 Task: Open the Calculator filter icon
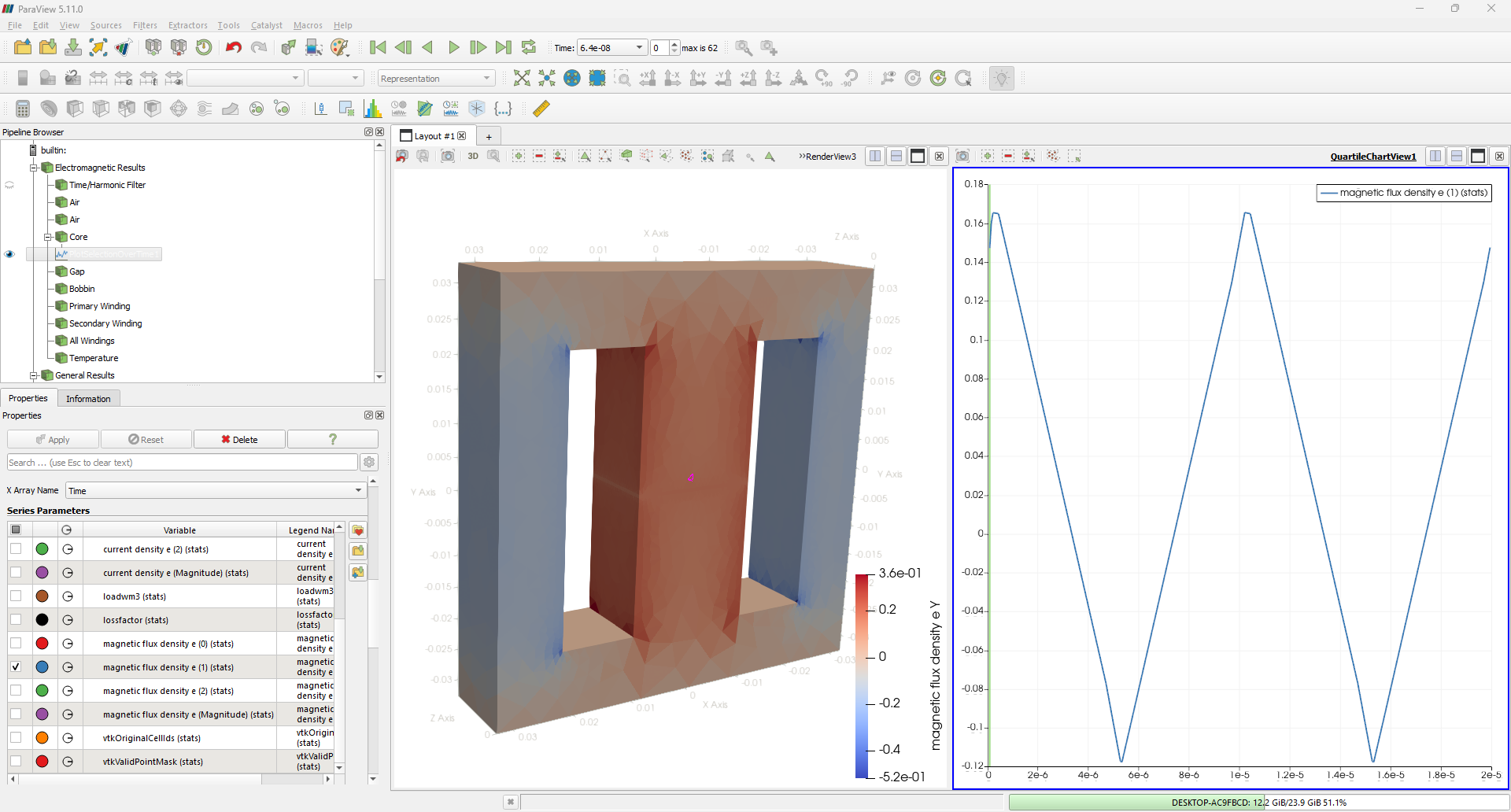click(21, 108)
